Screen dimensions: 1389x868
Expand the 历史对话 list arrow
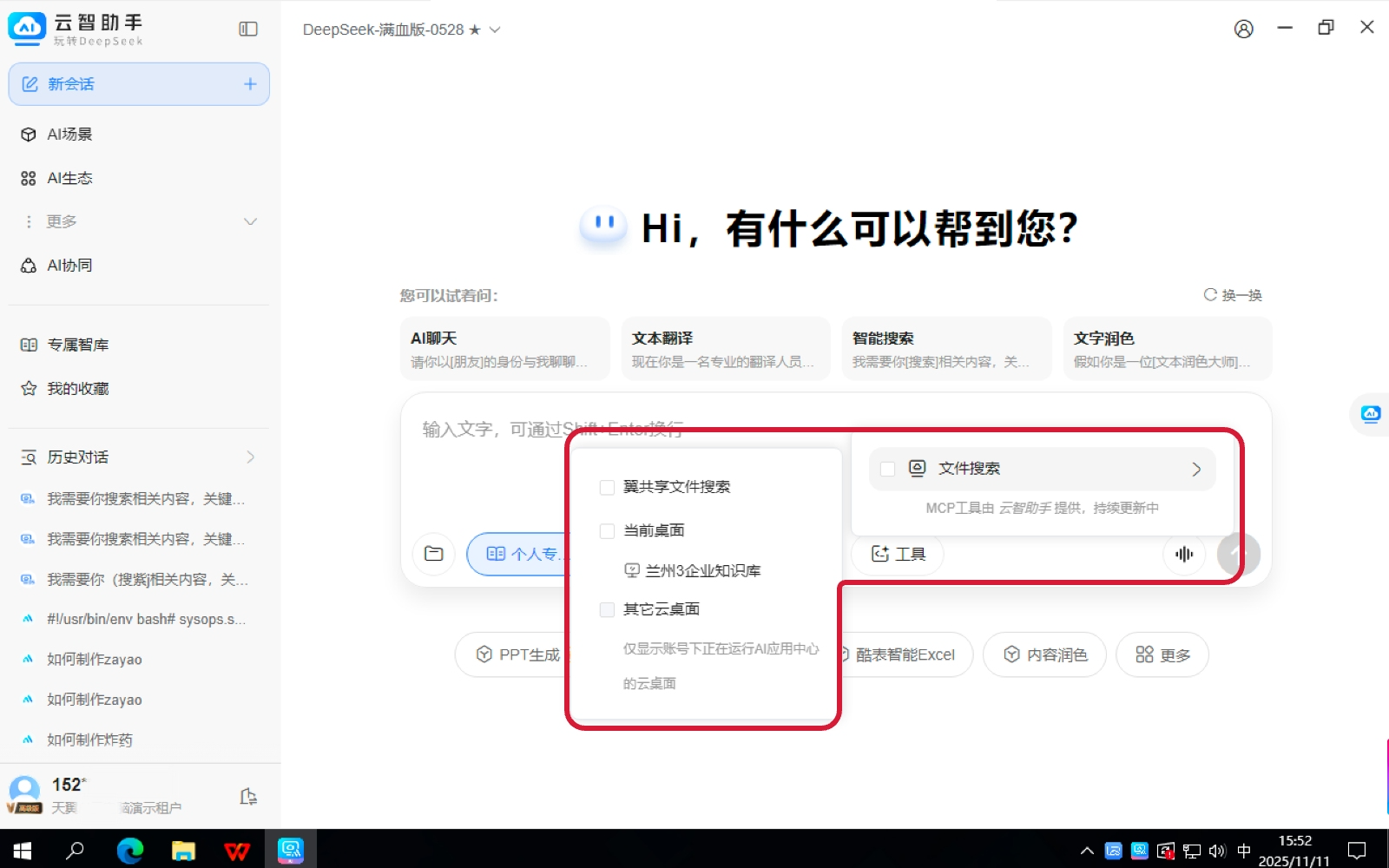[250, 457]
